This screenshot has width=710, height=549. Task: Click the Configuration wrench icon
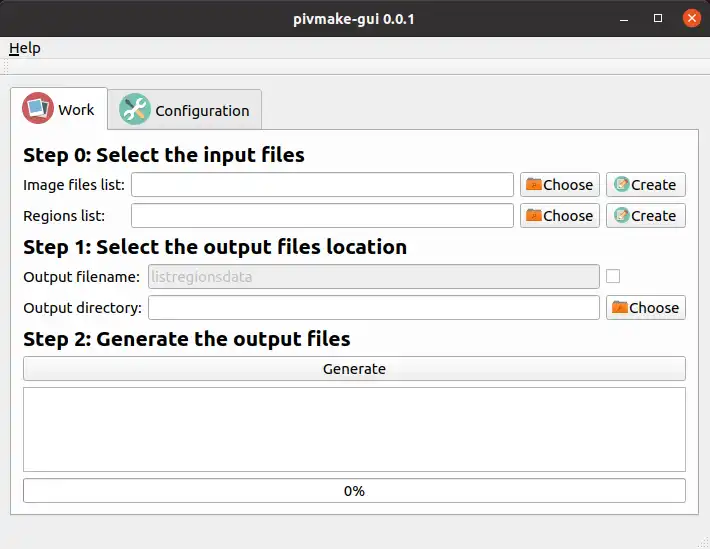(x=135, y=110)
